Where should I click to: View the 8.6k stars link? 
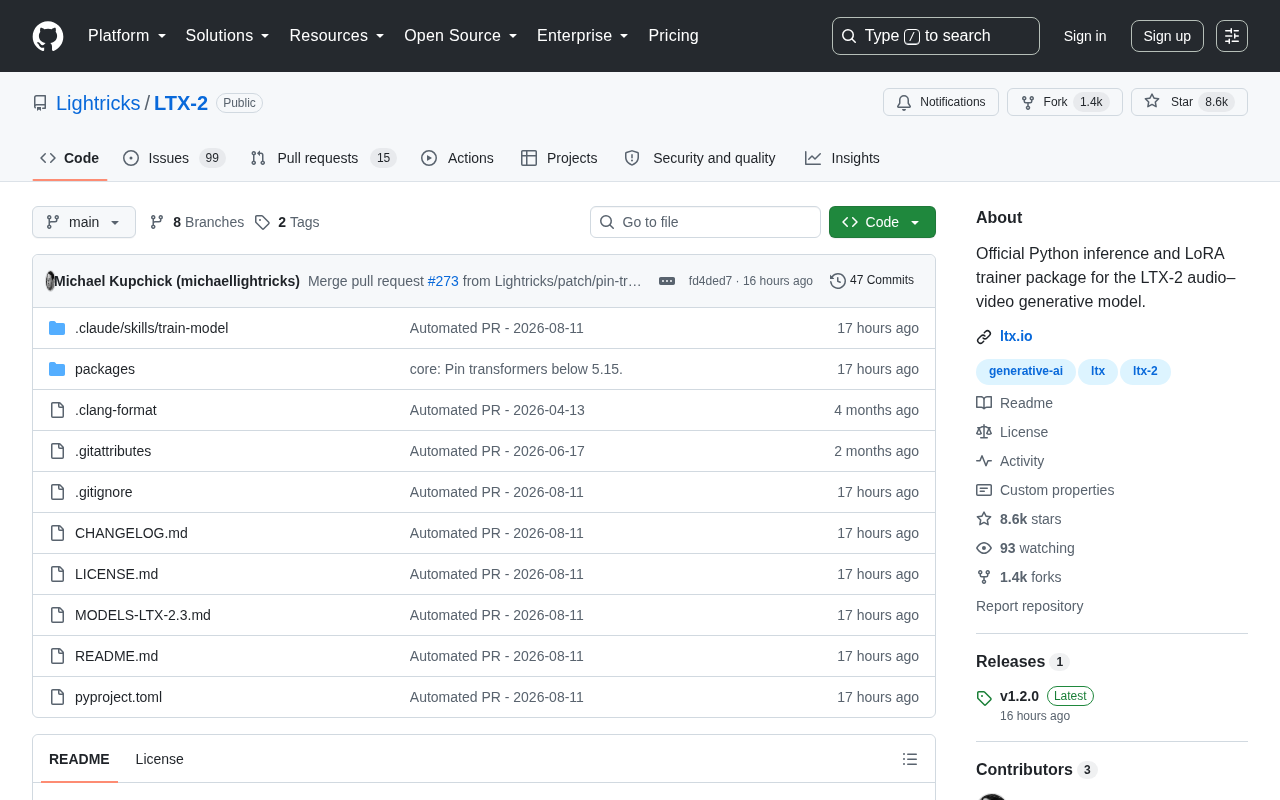click(1019, 519)
